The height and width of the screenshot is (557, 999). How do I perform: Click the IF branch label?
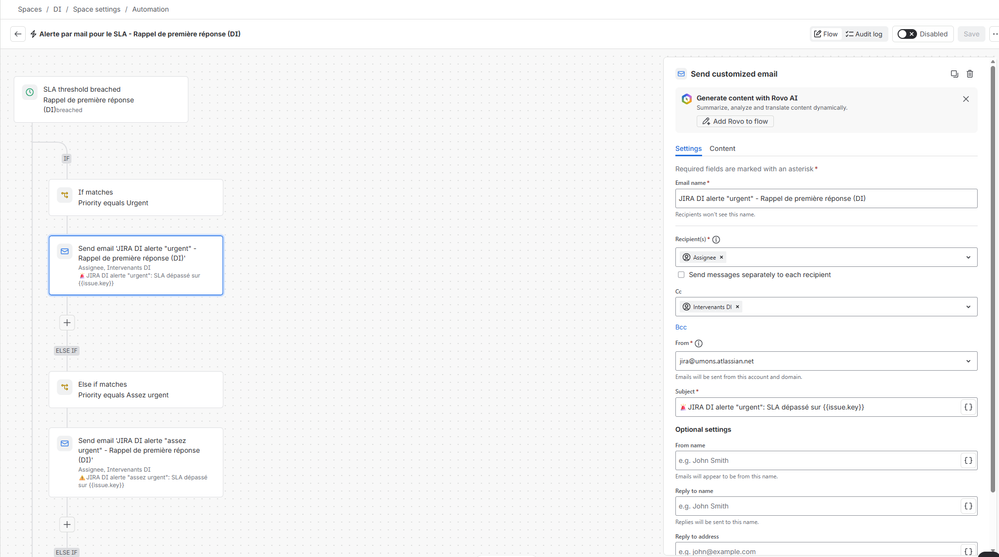coord(66,158)
